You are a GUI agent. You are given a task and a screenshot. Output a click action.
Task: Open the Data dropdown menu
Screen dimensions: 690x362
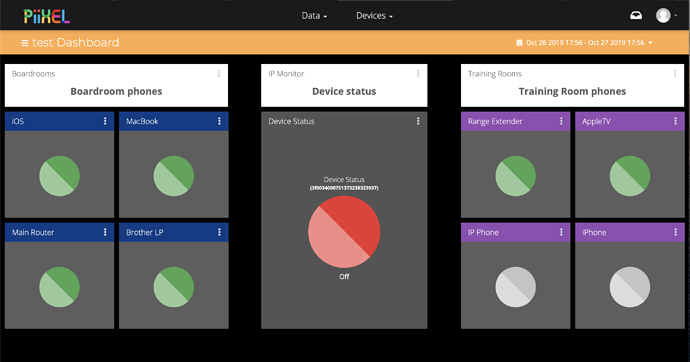pos(314,16)
